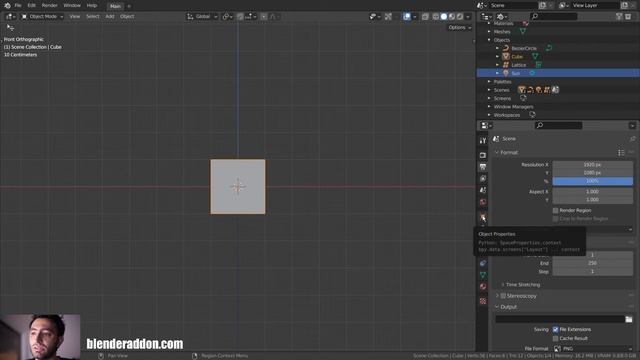Click the Resolution X value field
The image size is (640, 360).
coord(593,165)
